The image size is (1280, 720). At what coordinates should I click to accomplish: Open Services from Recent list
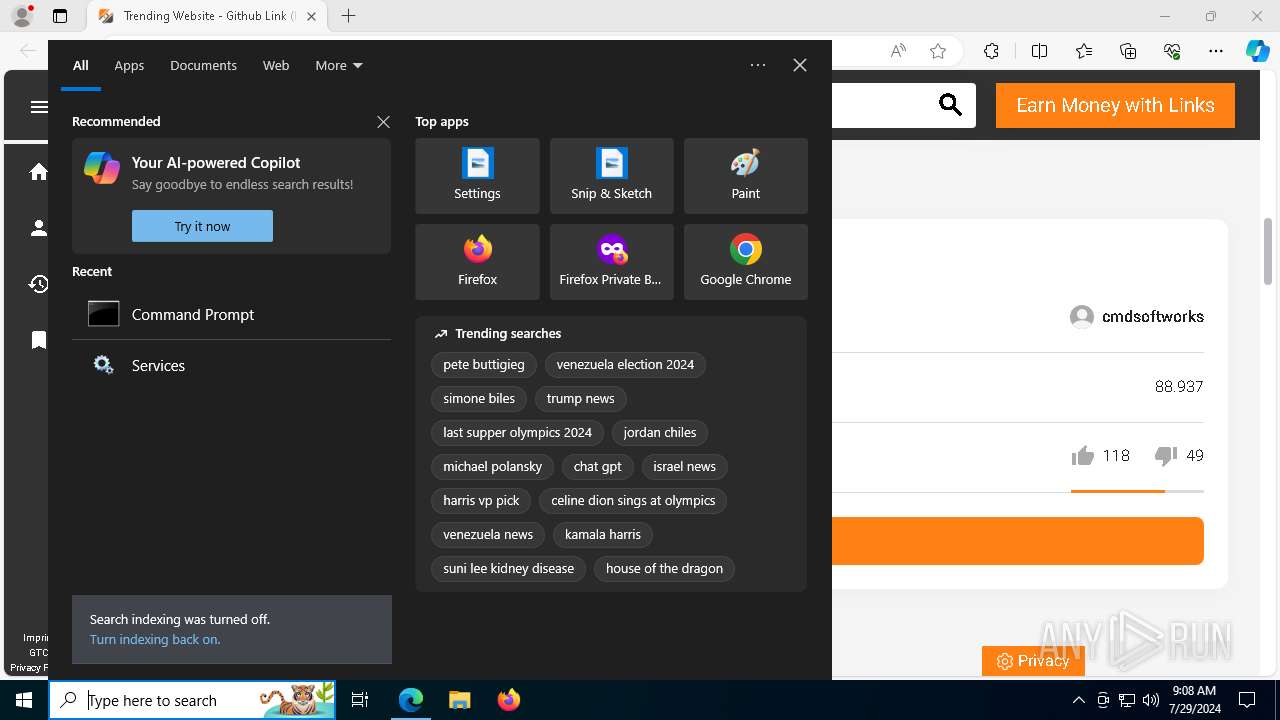(231, 365)
